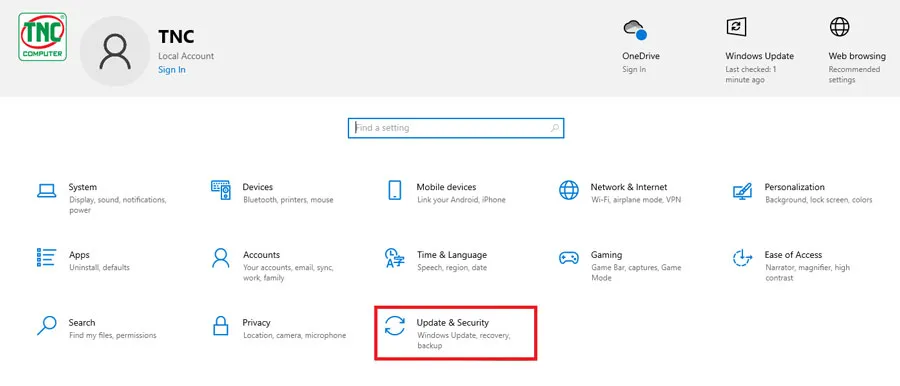
Task: Open the Gaming category title
Action: coord(606,254)
